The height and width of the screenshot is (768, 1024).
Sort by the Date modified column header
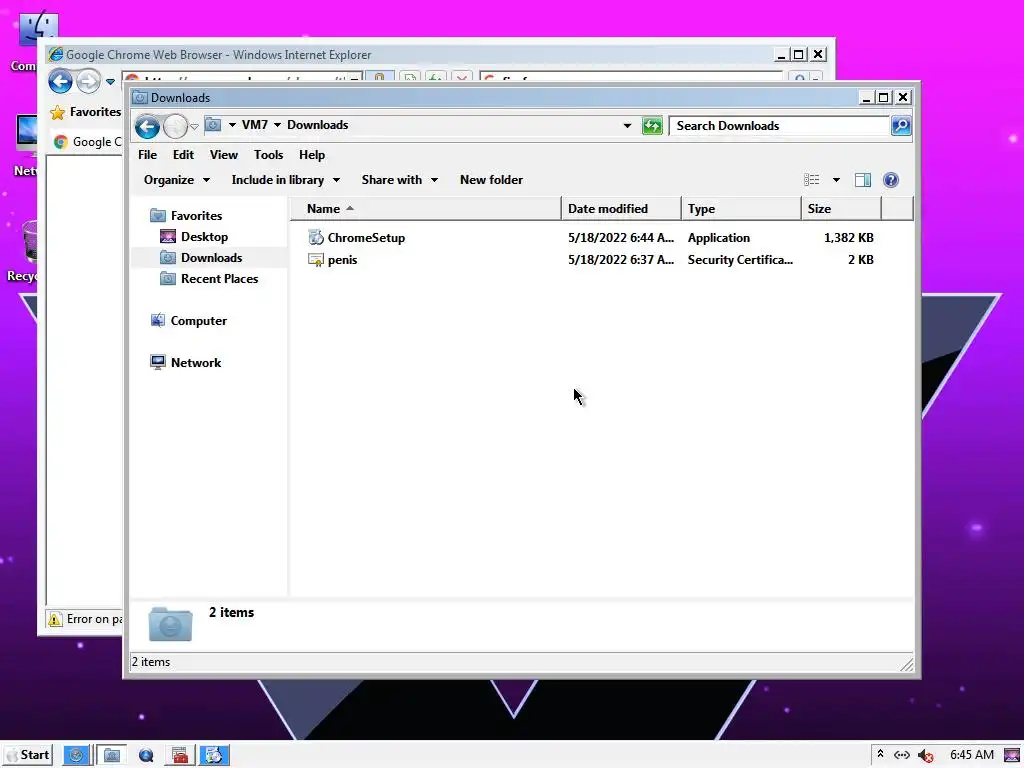[x=620, y=209]
